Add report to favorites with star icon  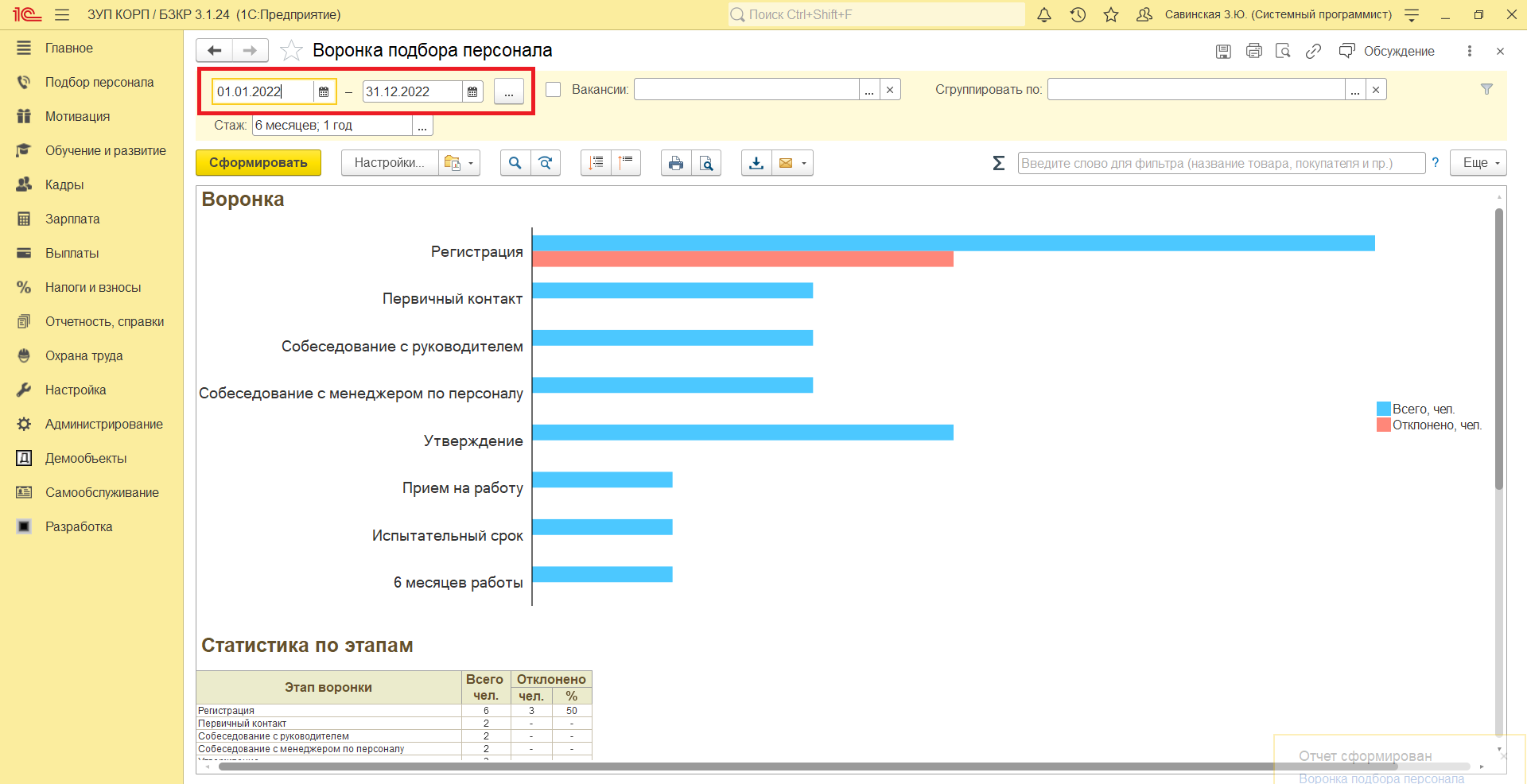291,51
